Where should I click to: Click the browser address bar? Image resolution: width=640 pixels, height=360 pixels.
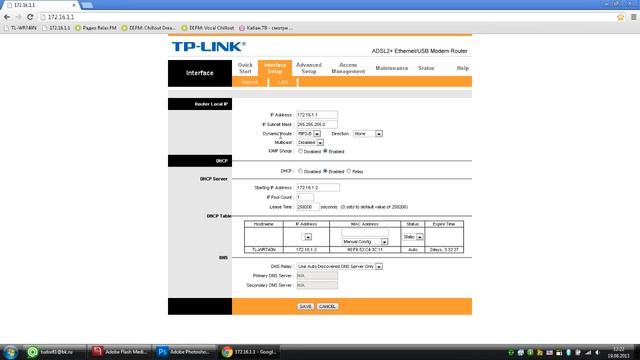327,17
